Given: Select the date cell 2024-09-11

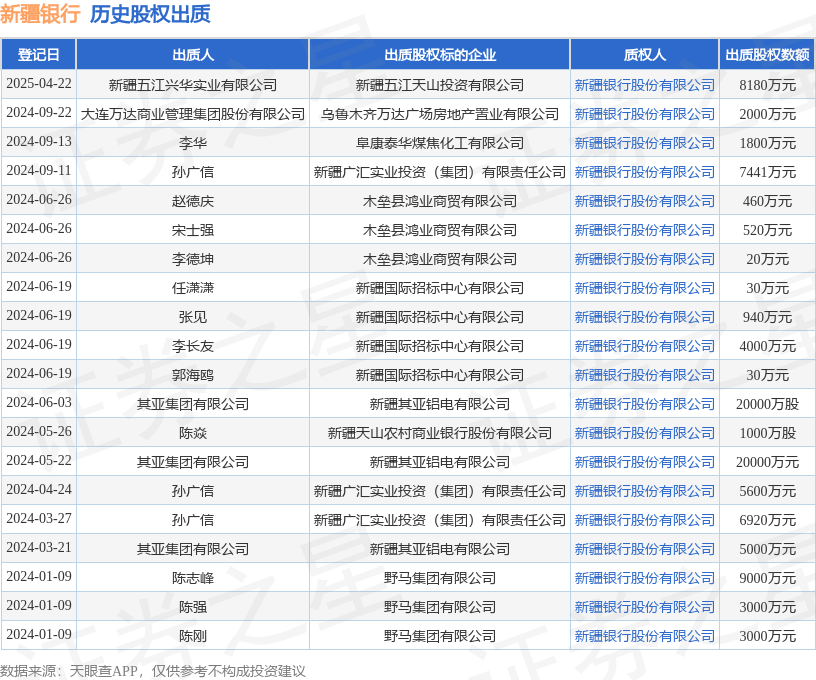Looking at the screenshot, I should tap(39, 171).
